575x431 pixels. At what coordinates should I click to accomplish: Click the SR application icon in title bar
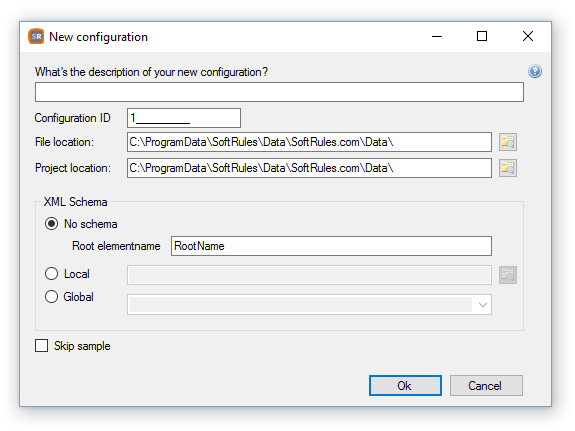36,36
